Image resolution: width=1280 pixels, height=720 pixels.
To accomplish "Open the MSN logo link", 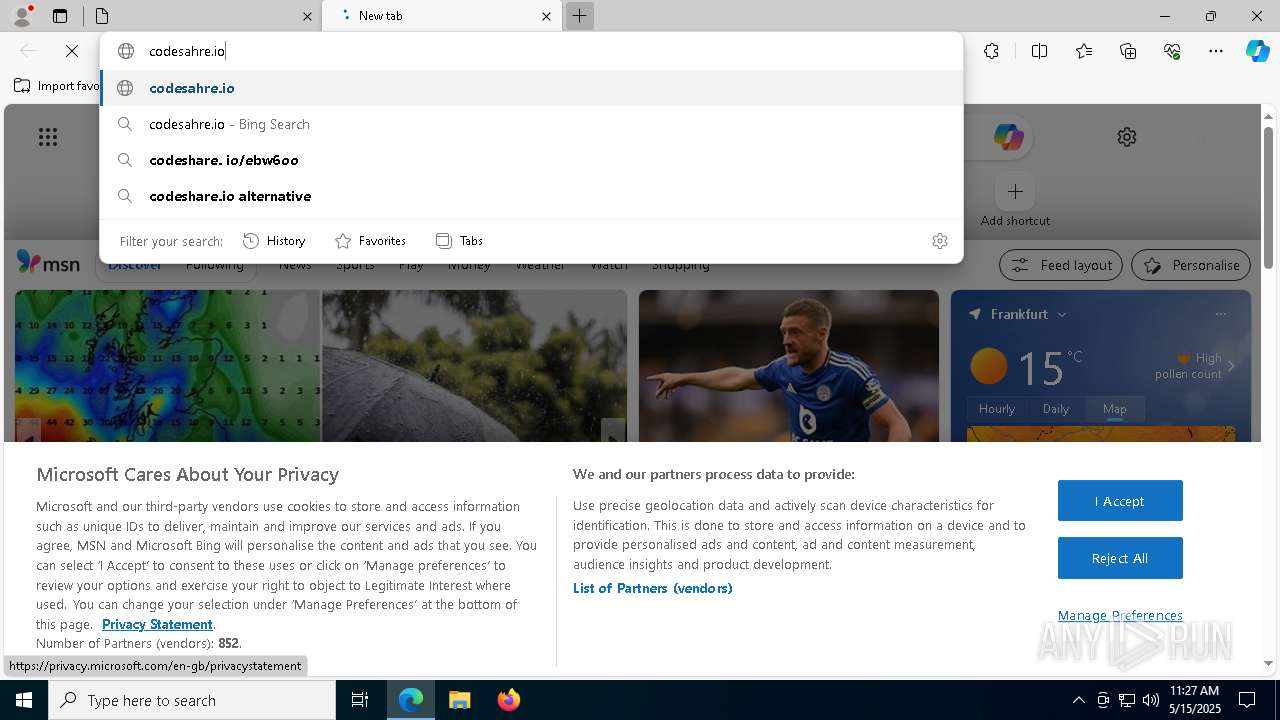I will point(48,263).
